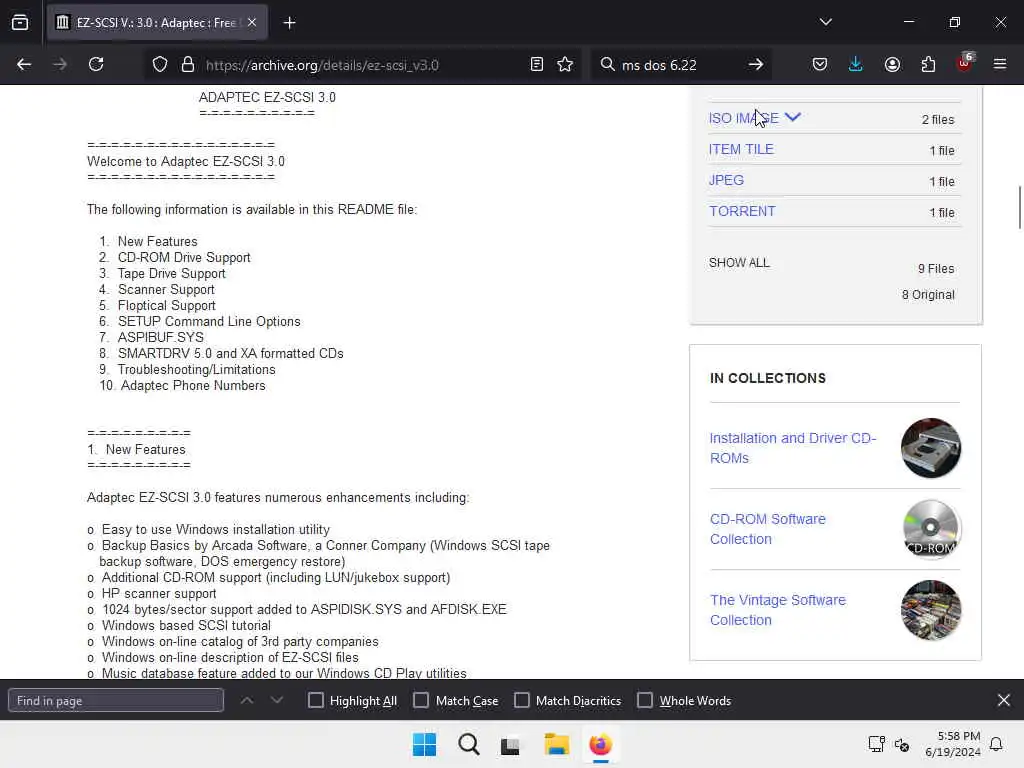Submit search with arrow button
The width and height of the screenshot is (1024, 768).
(x=756, y=65)
